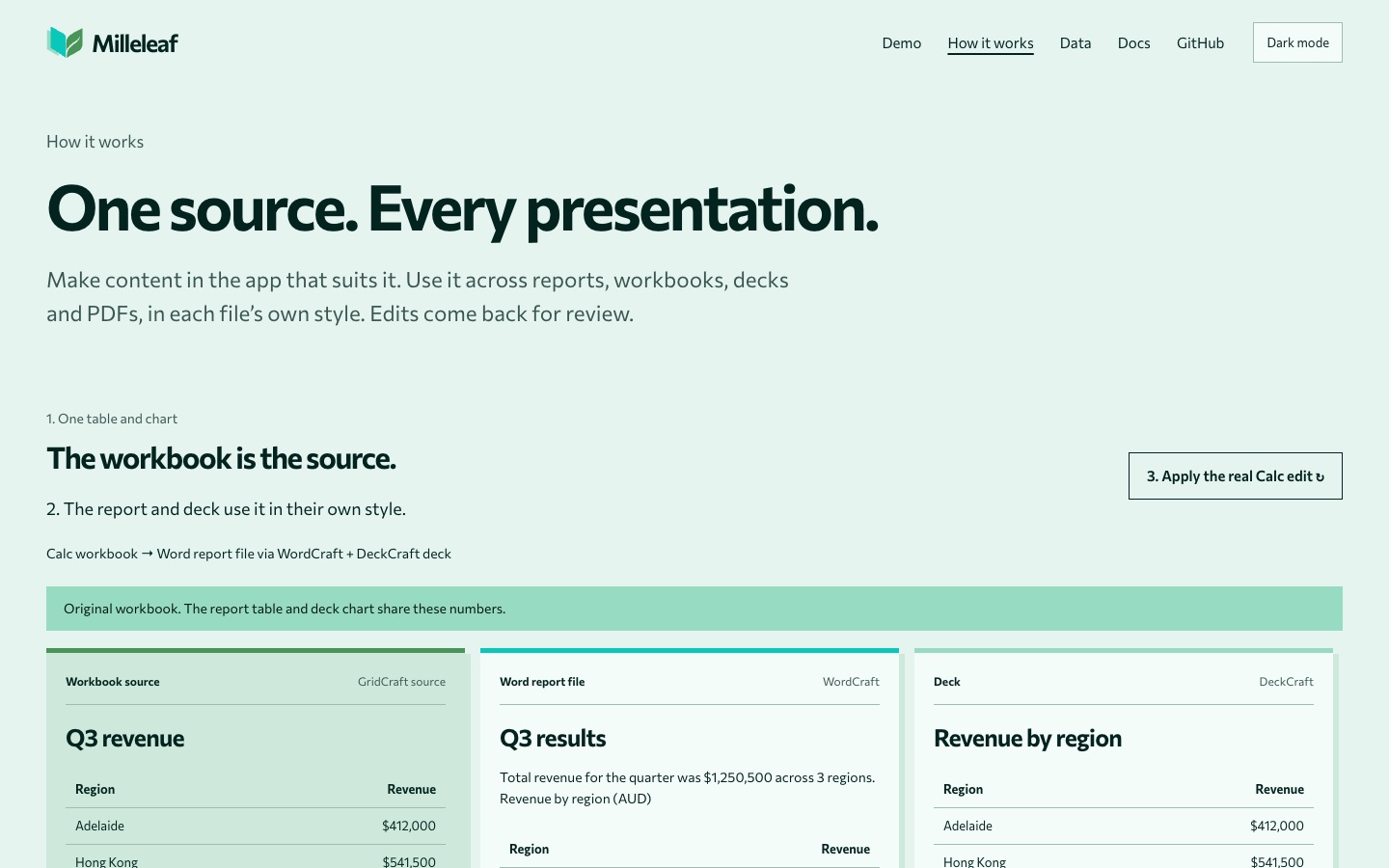Click Region header in Q3 results table
Viewport: 1389px width, 868px height.
click(x=529, y=849)
